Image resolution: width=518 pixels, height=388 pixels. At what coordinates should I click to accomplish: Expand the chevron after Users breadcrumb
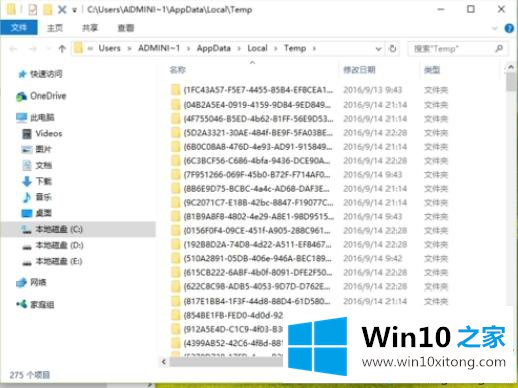tap(129, 49)
